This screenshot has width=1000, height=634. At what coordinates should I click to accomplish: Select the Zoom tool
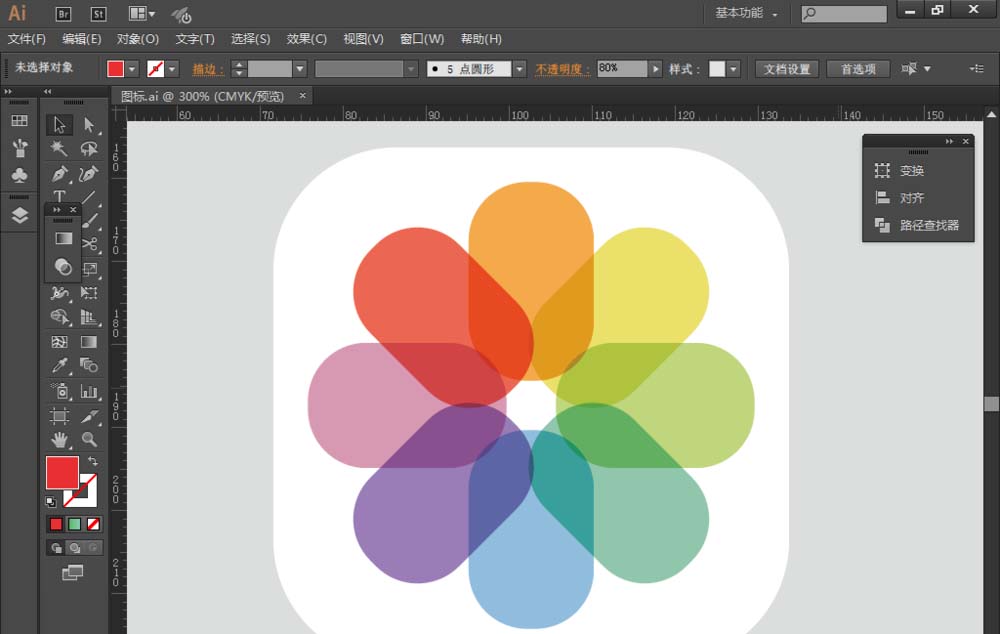89,439
